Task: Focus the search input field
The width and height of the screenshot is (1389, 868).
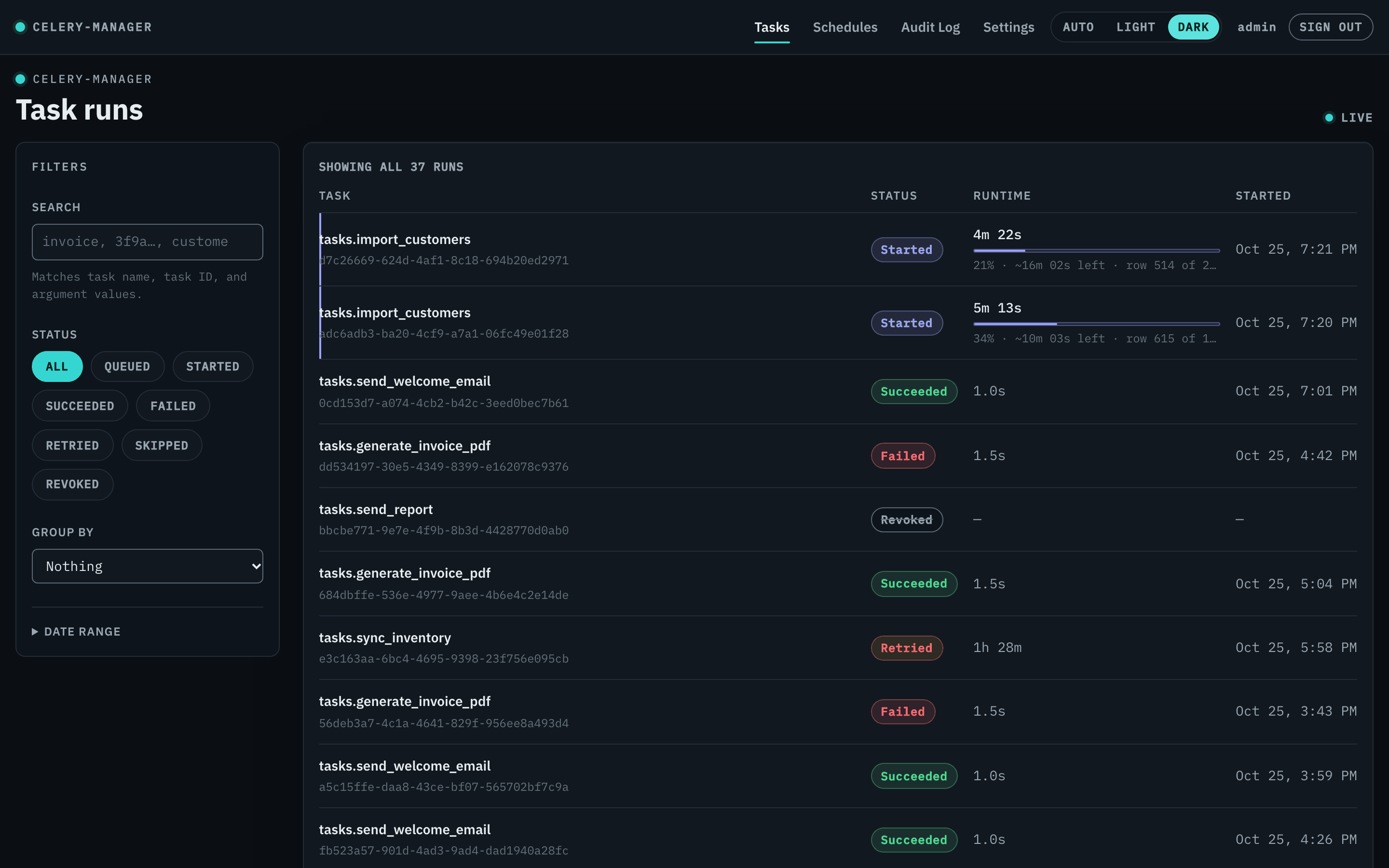Action: point(148,242)
